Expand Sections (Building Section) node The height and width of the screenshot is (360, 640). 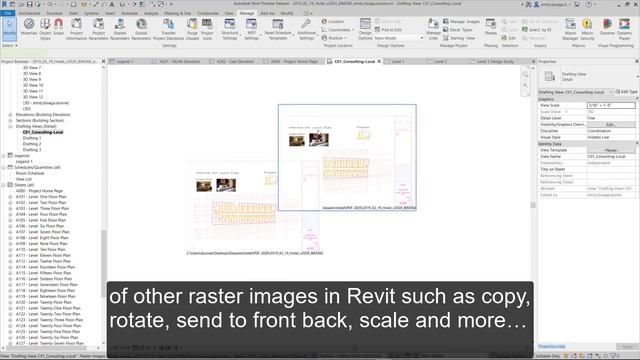coord(10,121)
